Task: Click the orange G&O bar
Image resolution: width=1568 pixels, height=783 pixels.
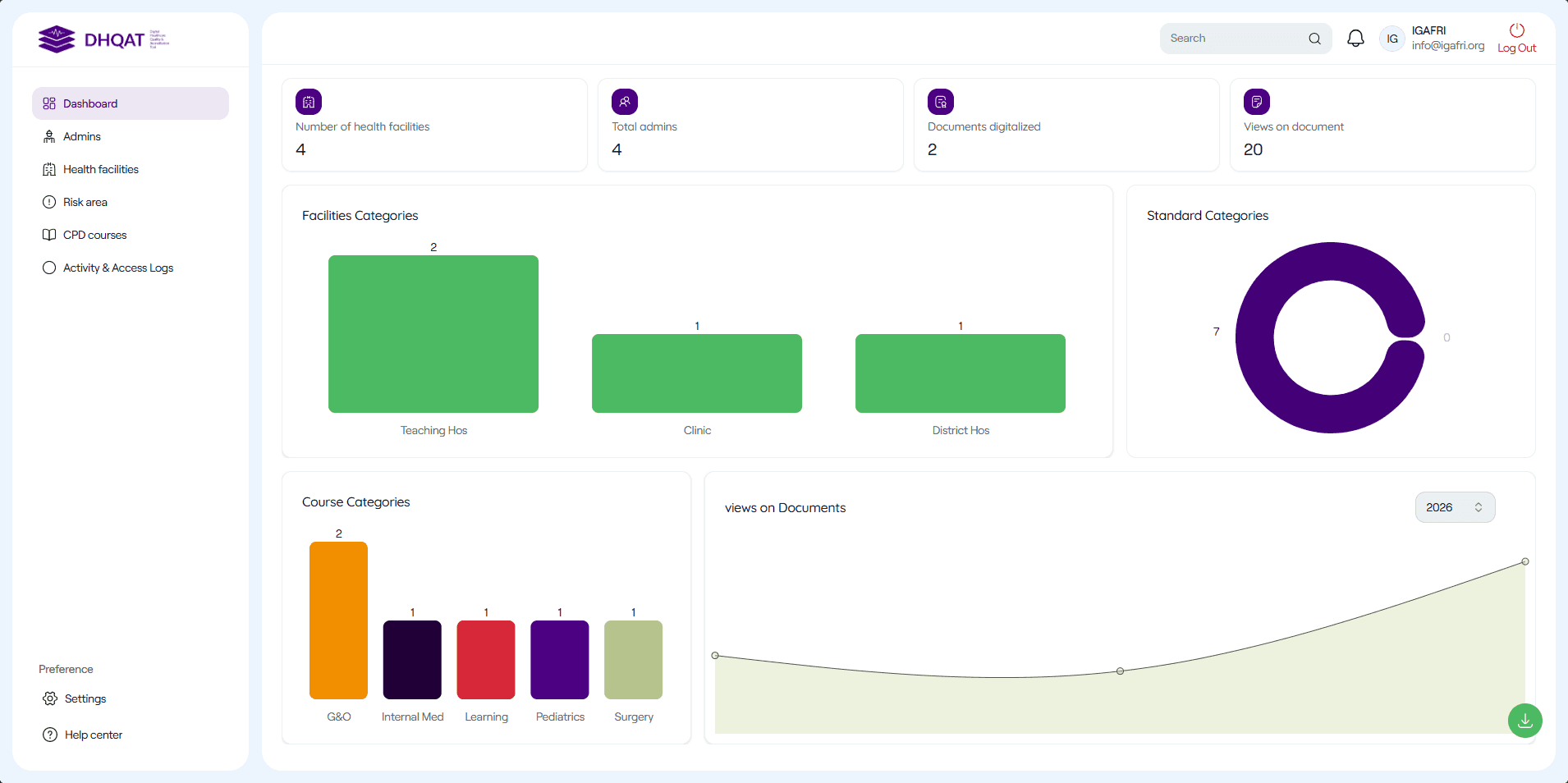Action: coord(338,620)
